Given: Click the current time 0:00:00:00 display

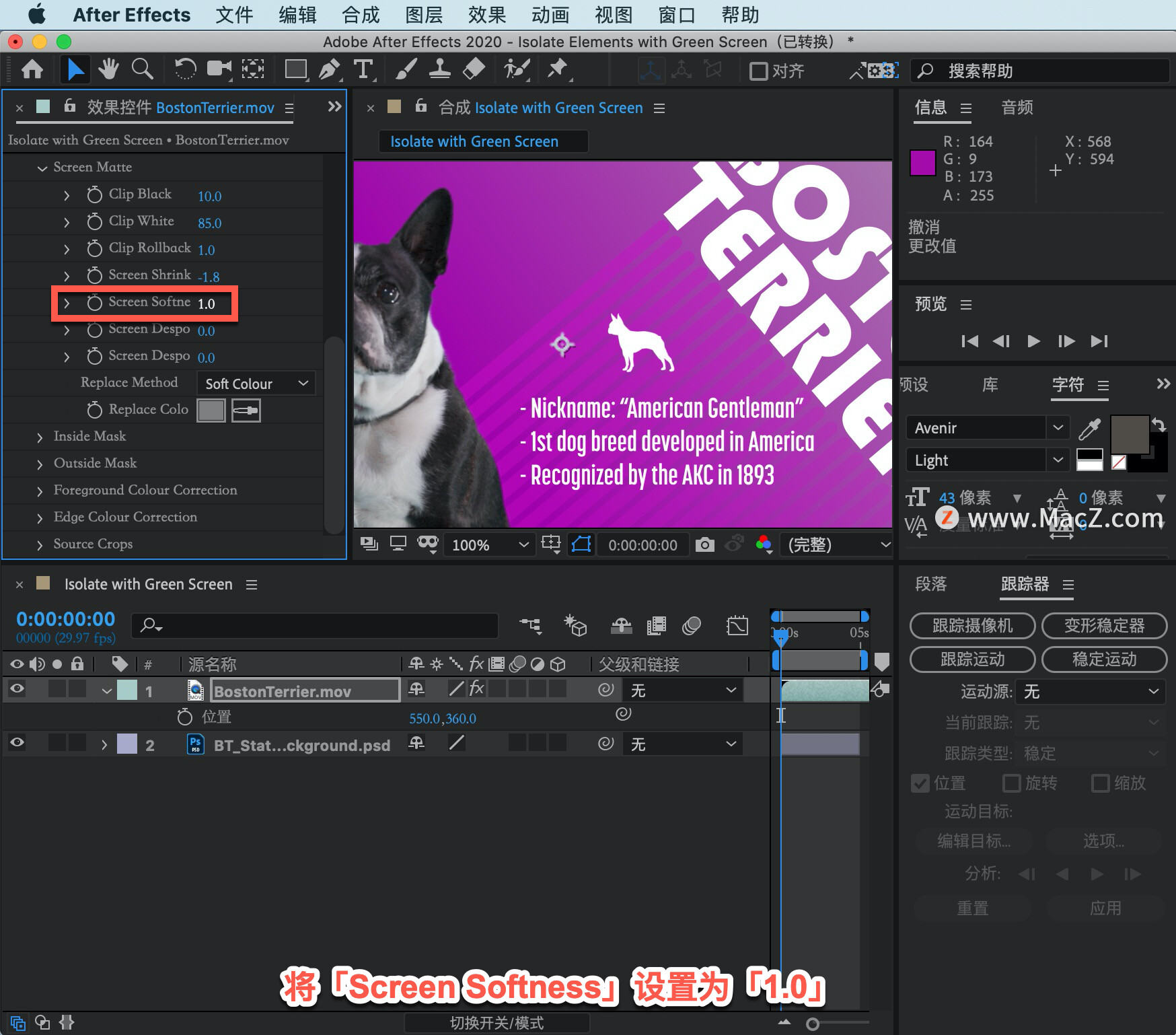Looking at the screenshot, I should tap(66, 619).
